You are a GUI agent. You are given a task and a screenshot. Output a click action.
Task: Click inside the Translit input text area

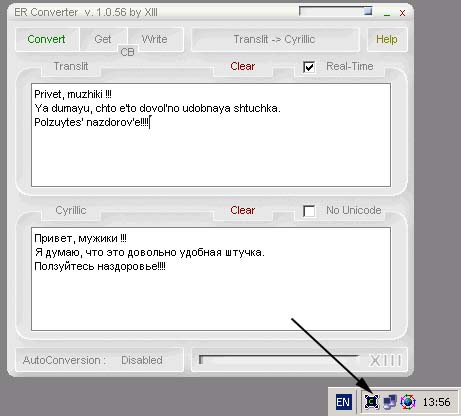[211, 135]
